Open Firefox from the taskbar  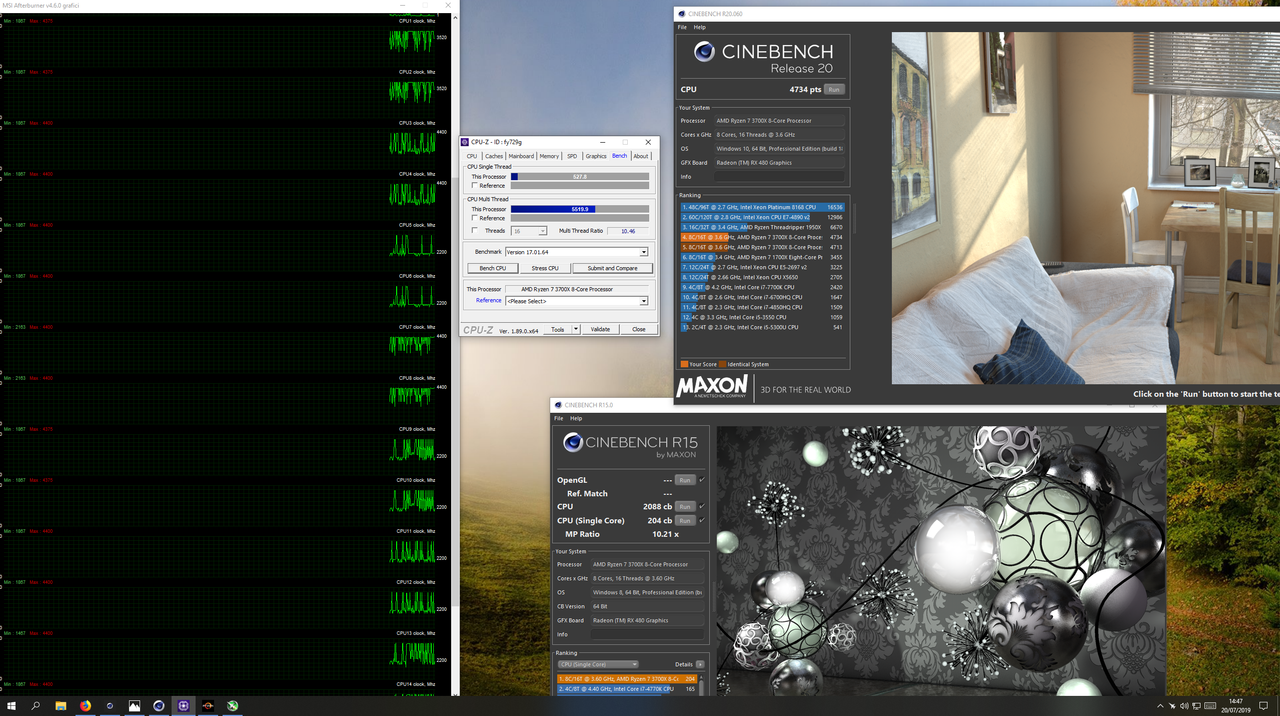coord(85,705)
